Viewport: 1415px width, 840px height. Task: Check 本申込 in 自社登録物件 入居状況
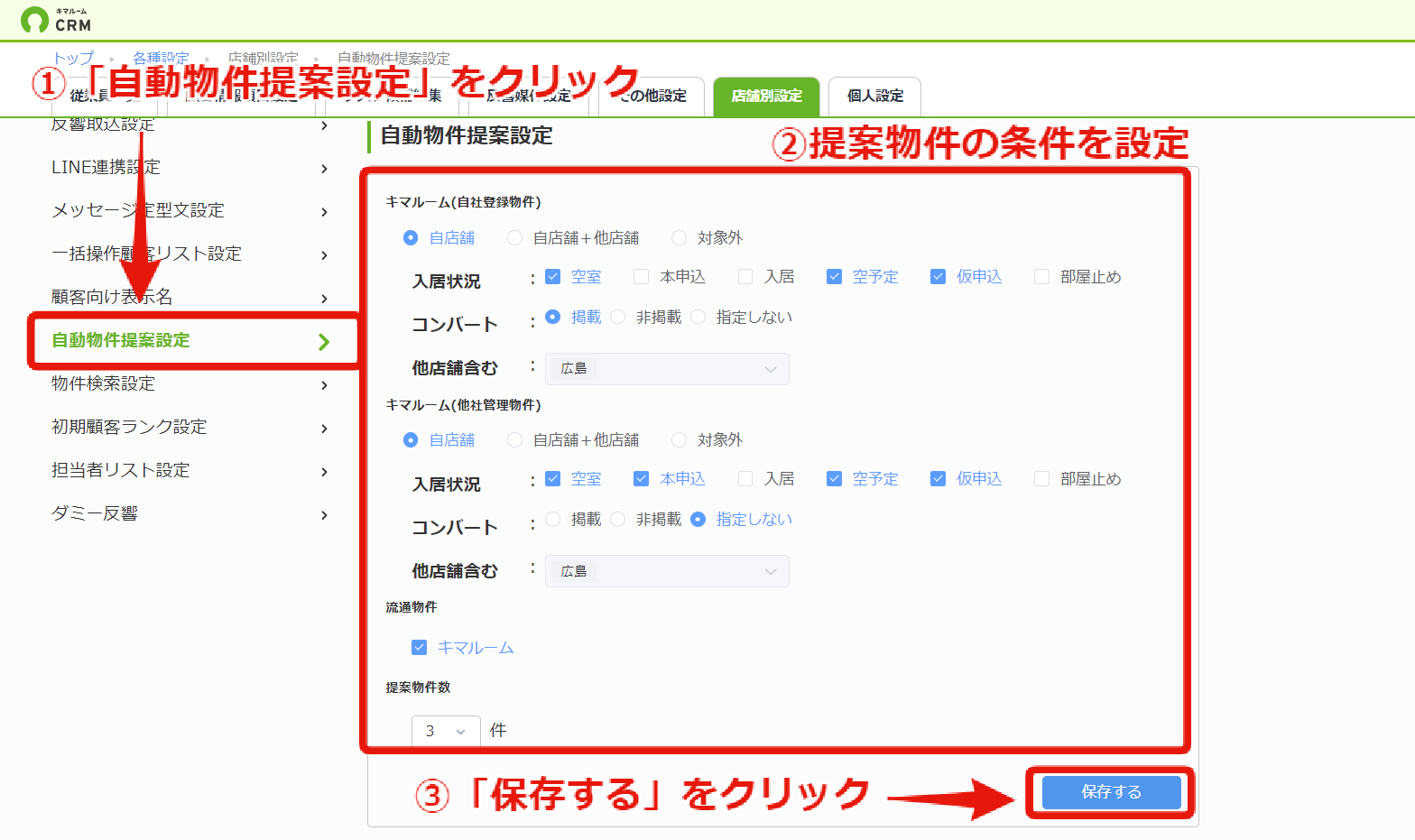(641, 277)
